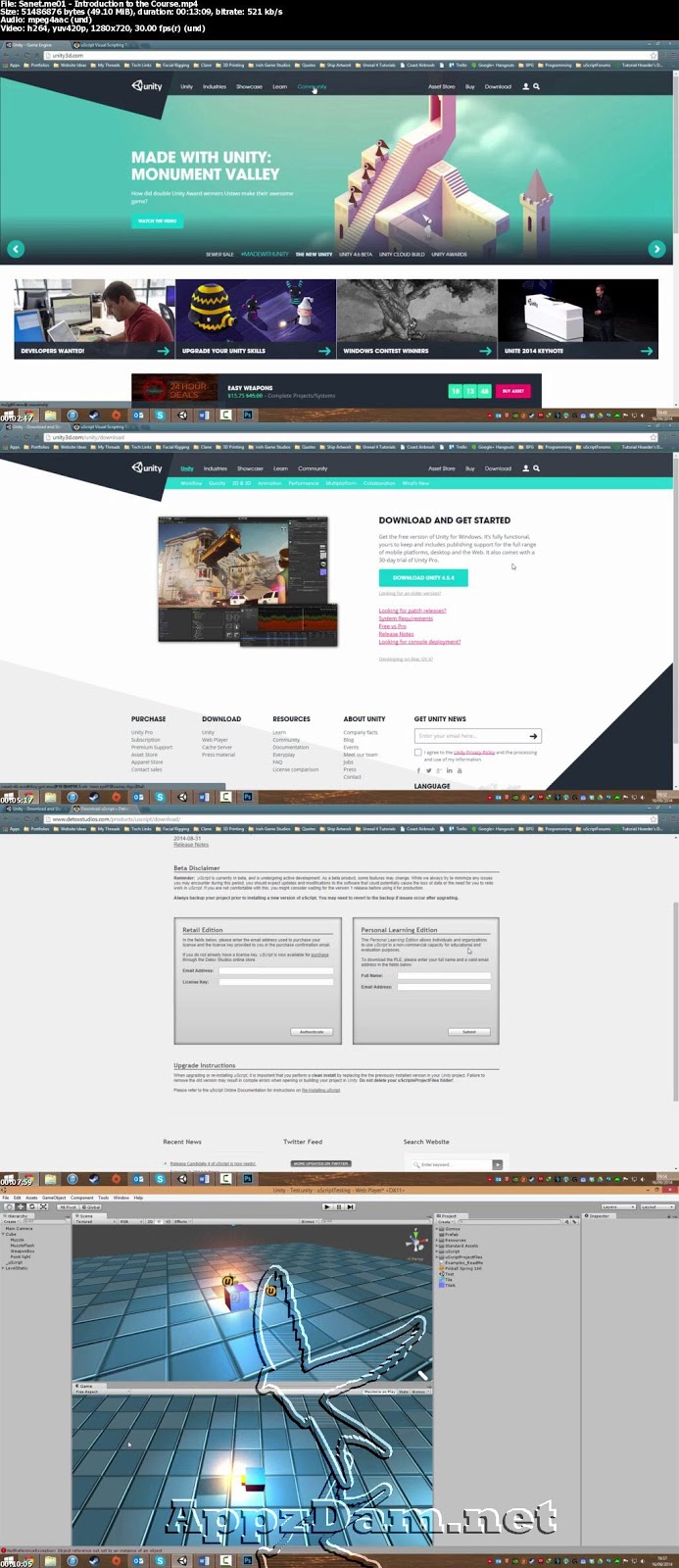This screenshot has width=679, height=1568.
Task: Select Main Camera in the Hierarchy
Action: pyautogui.click(x=20, y=1228)
